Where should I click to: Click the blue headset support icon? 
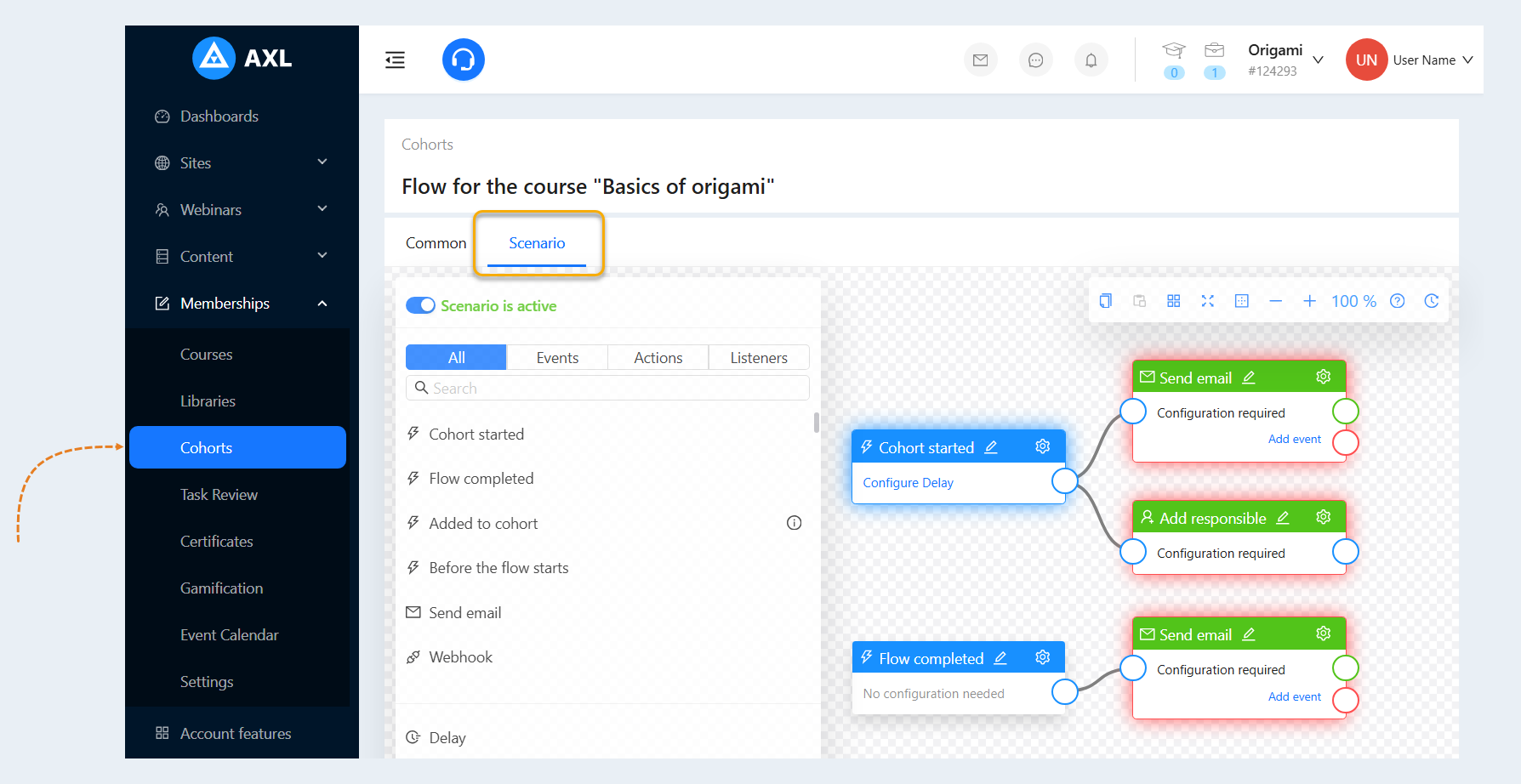click(464, 60)
